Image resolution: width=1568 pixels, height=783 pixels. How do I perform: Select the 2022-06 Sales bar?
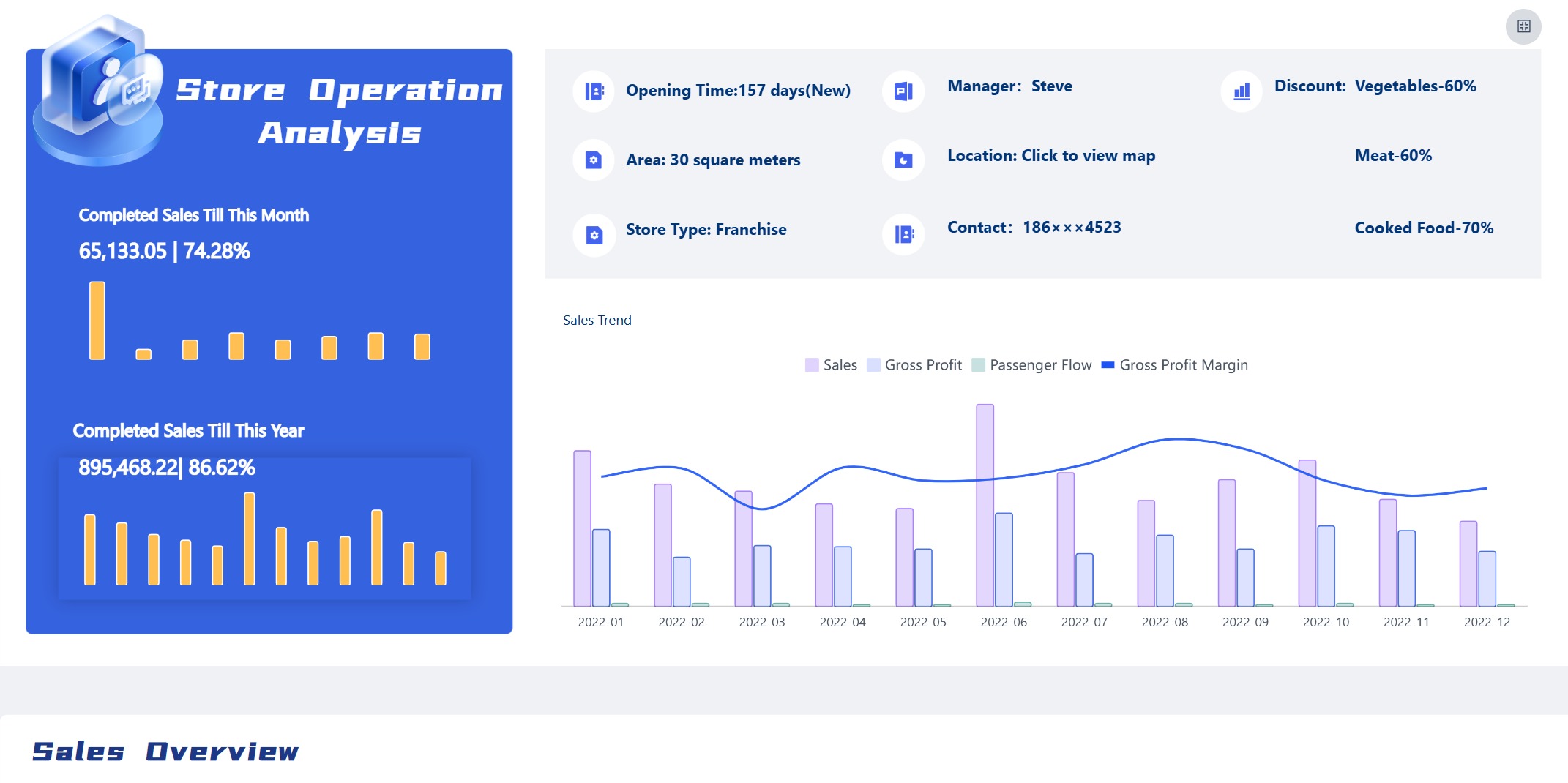(x=985, y=505)
